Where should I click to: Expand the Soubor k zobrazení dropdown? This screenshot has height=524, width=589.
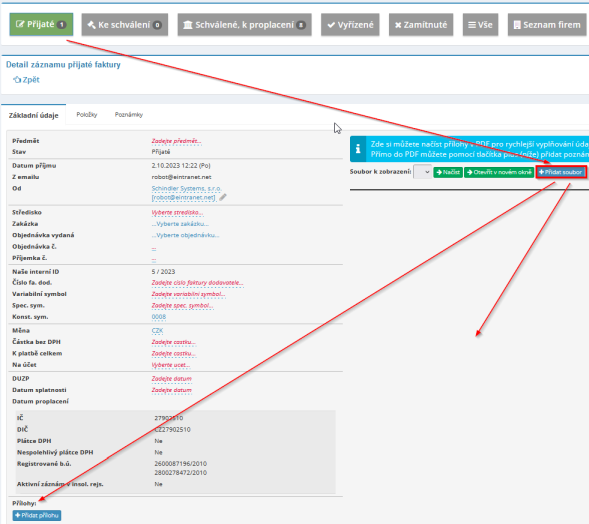[422, 172]
